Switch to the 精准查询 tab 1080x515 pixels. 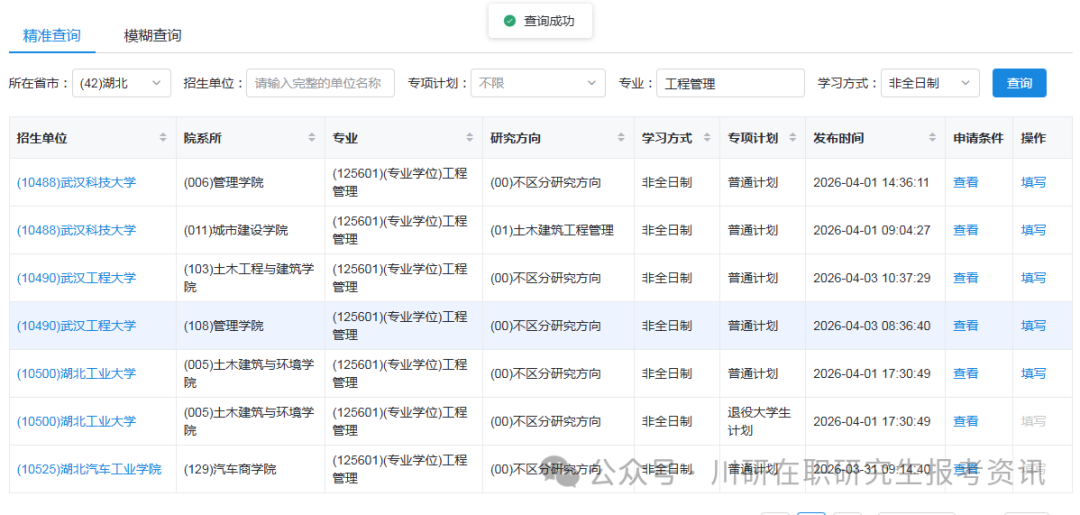pyautogui.click(x=52, y=36)
